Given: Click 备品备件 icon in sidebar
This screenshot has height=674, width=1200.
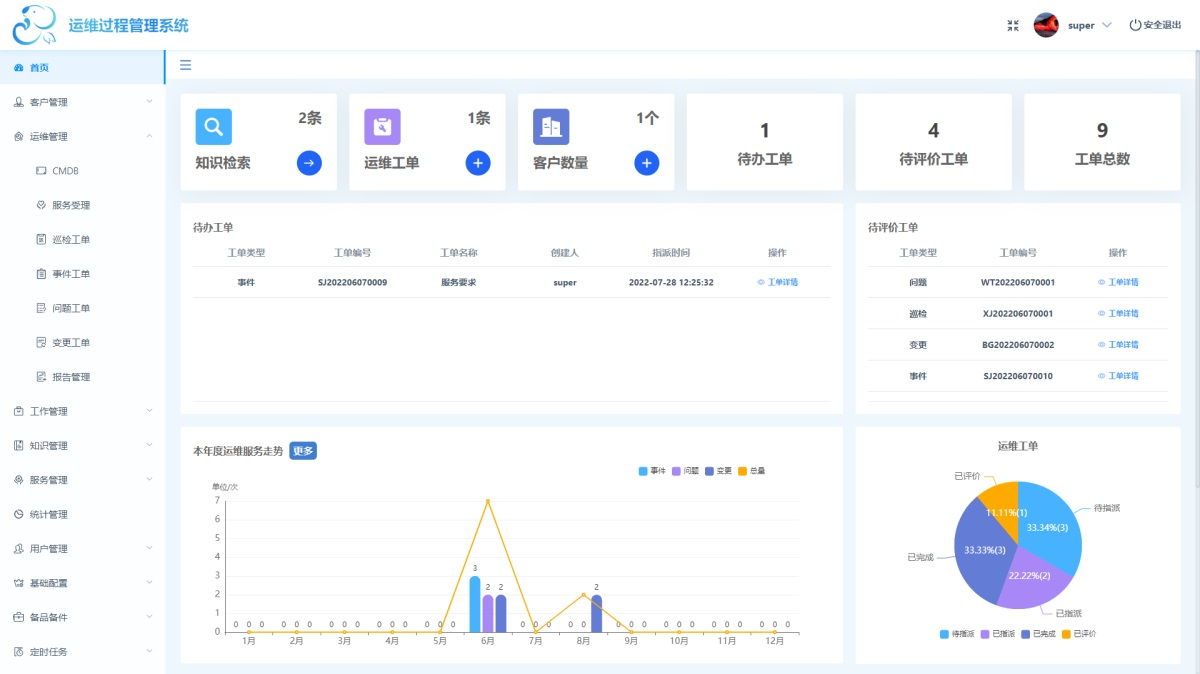Looking at the screenshot, I should coord(19,617).
